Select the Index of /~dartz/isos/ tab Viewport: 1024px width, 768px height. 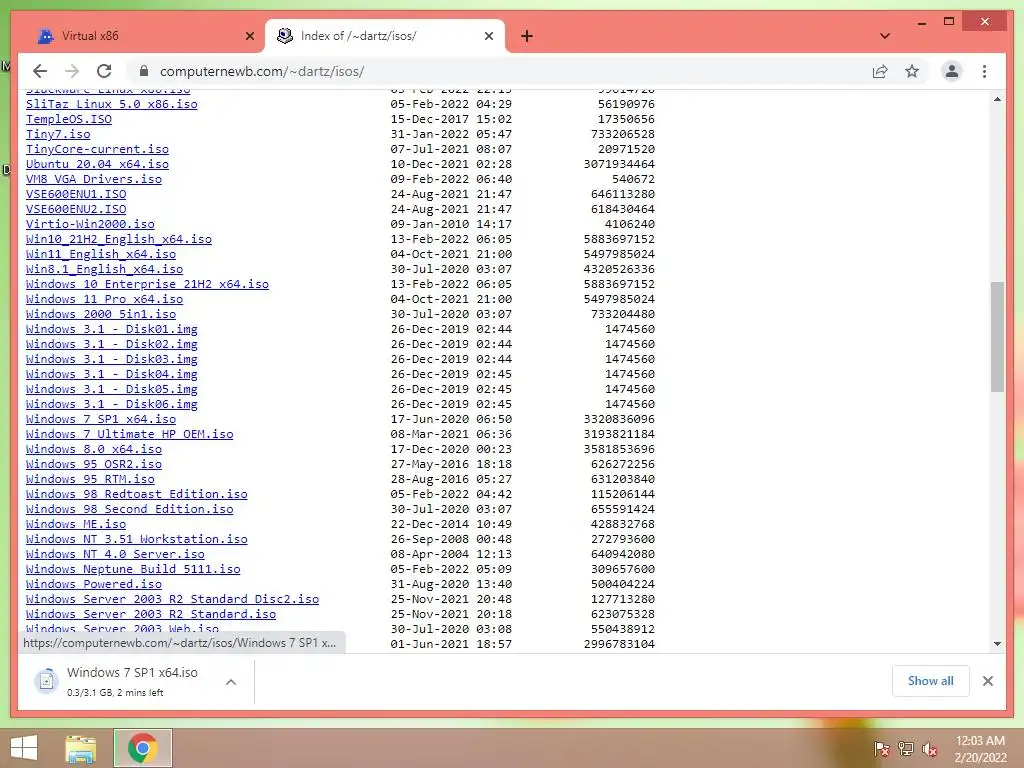[x=384, y=36]
